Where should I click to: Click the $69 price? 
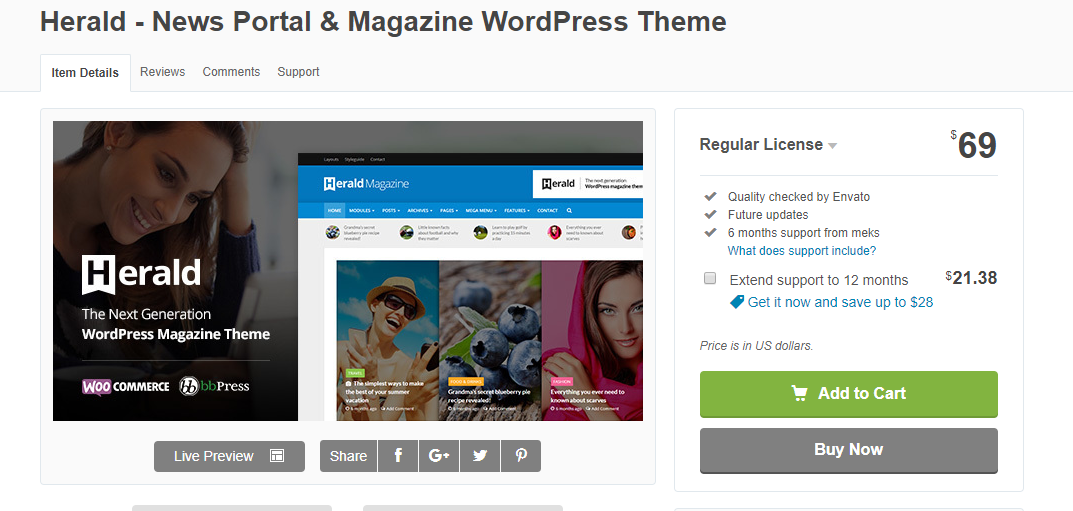[974, 145]
